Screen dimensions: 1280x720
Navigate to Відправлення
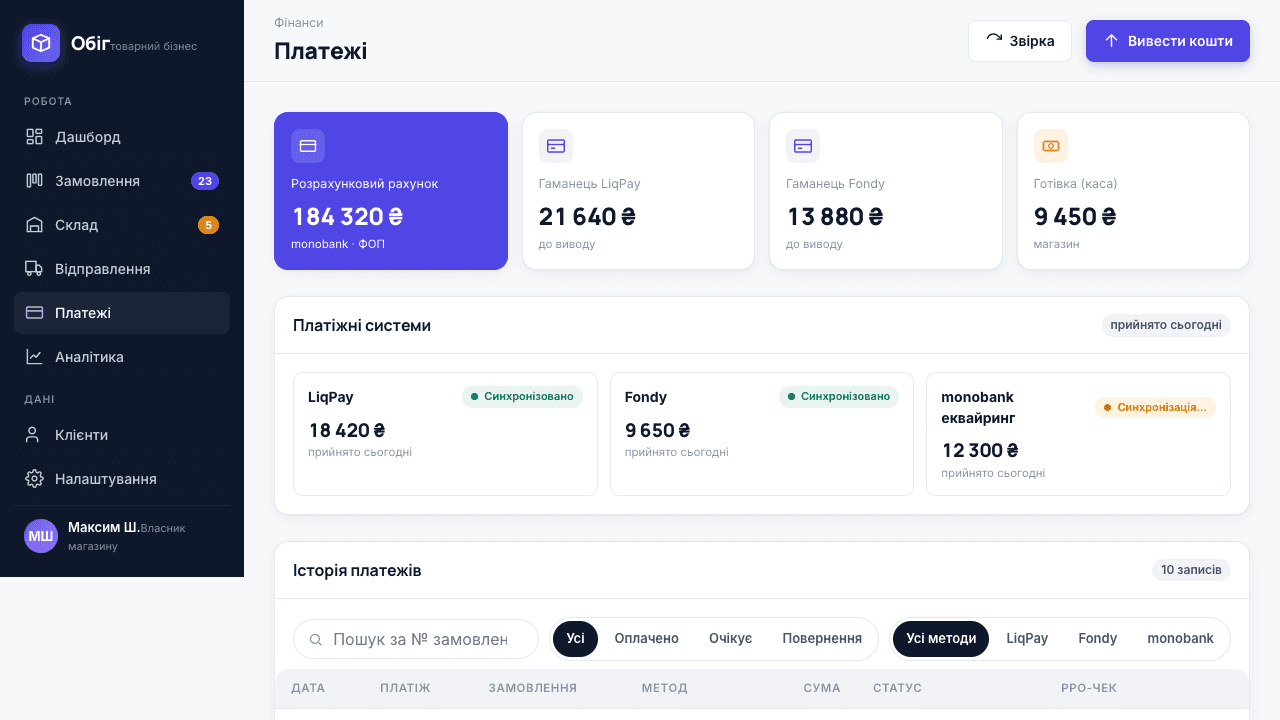[122, 269]
